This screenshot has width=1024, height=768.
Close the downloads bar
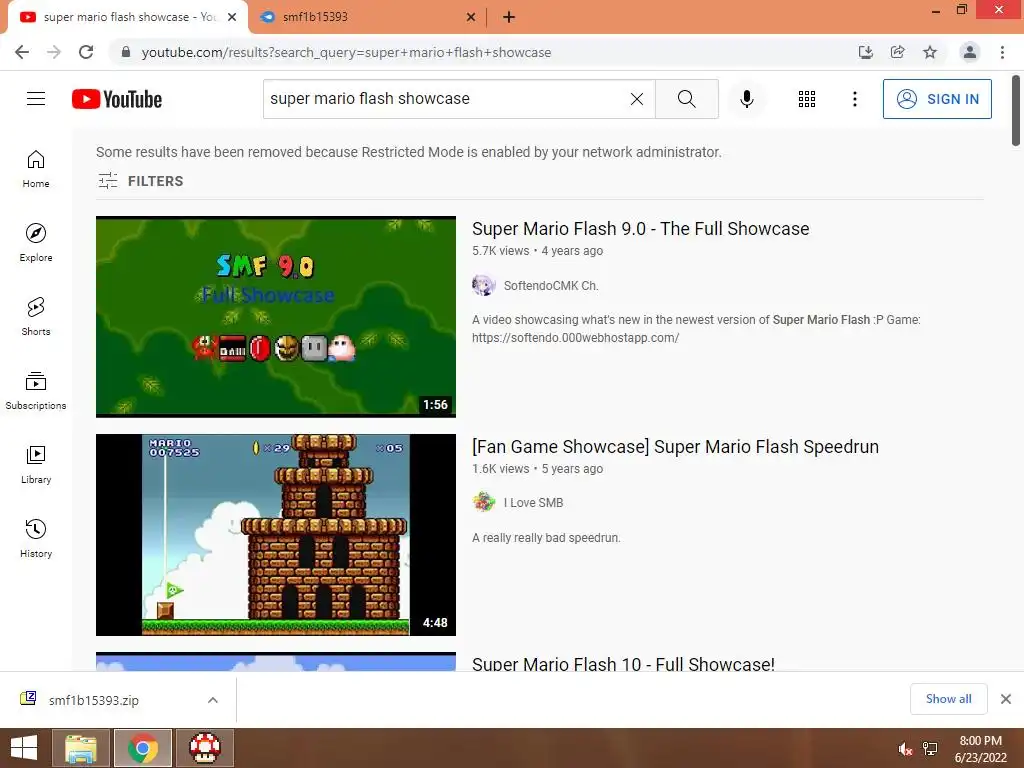click(1006, 699)
